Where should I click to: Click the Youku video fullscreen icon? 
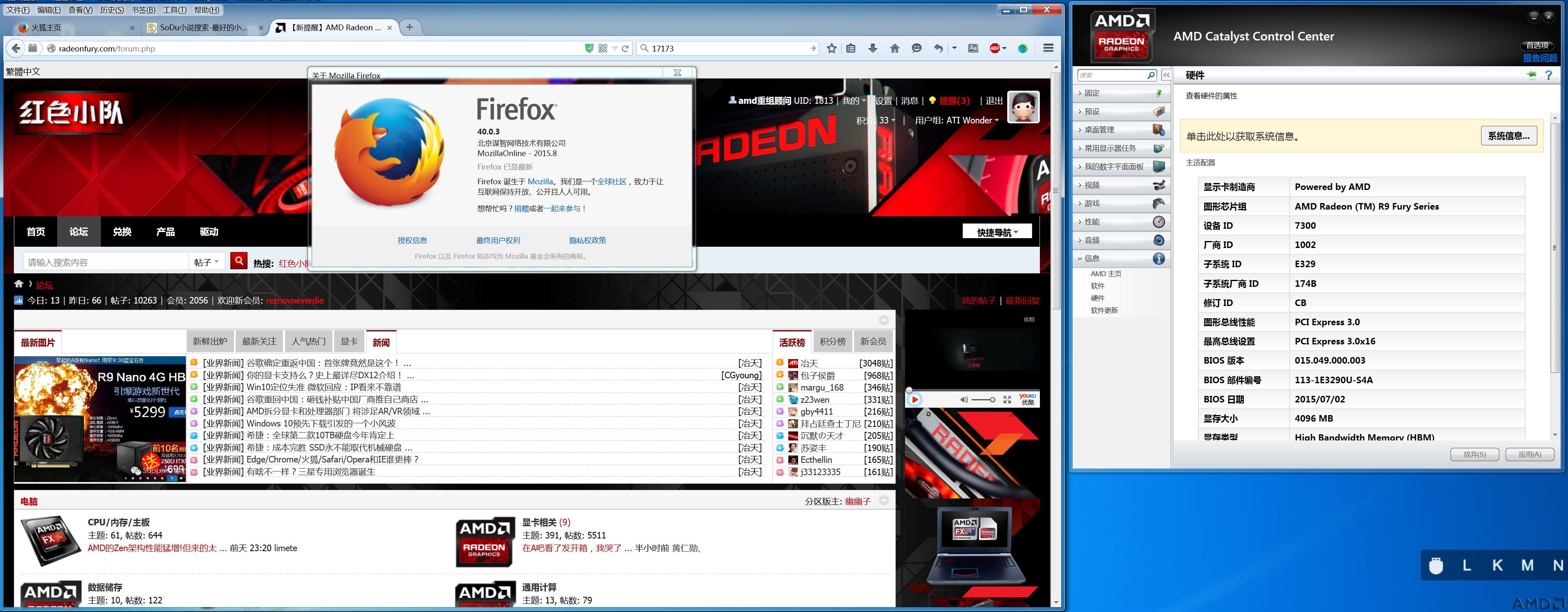[x=1007, y=400]
